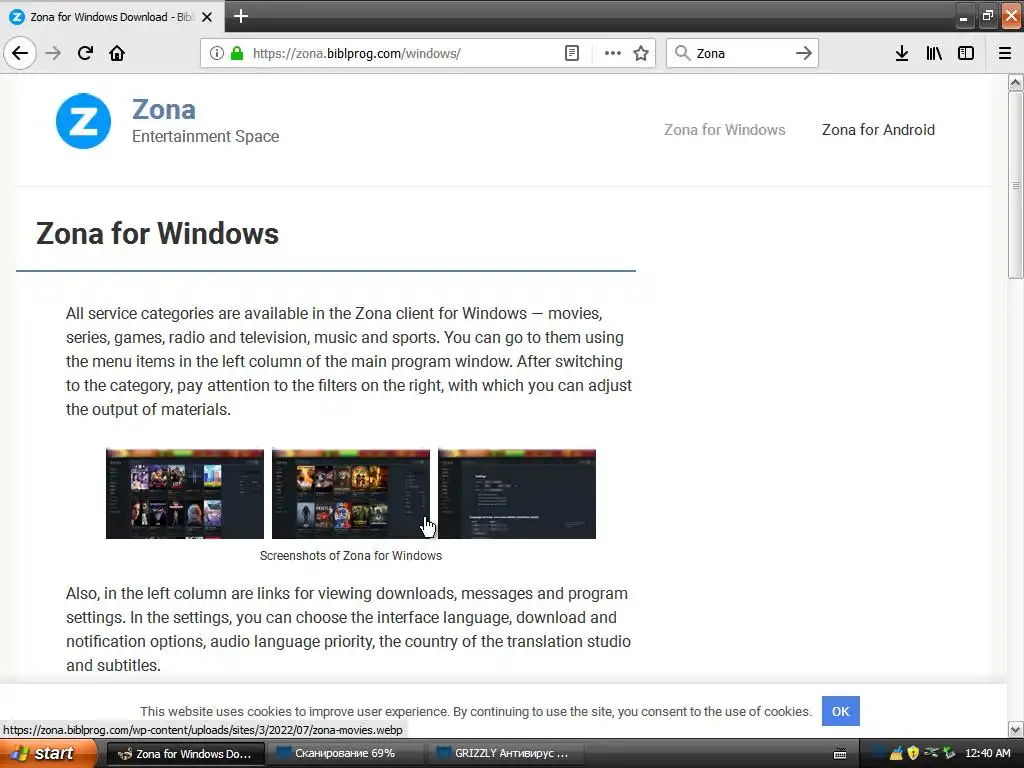Open the Windows start menu

click(48, 754)
